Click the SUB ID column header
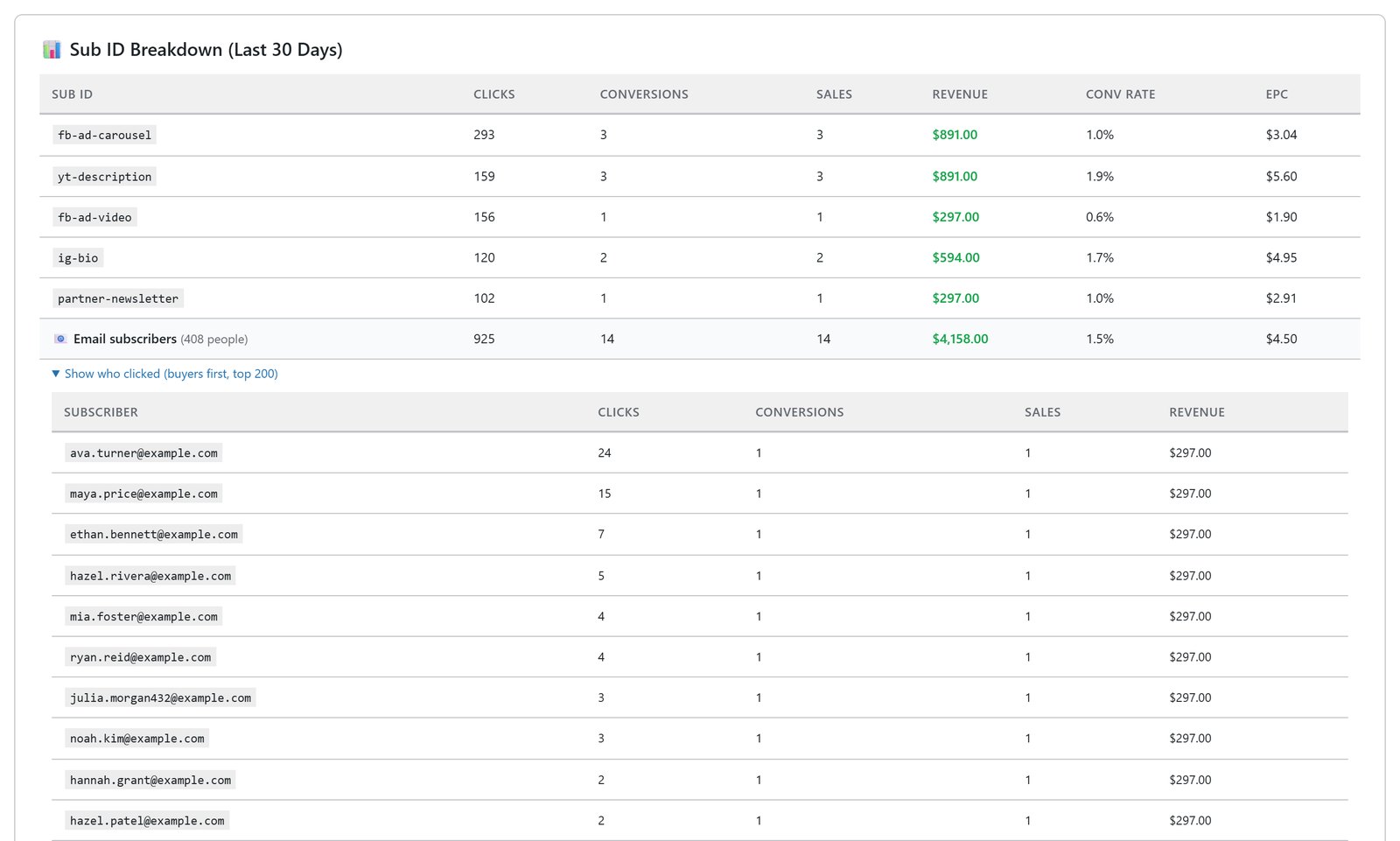 72,95
